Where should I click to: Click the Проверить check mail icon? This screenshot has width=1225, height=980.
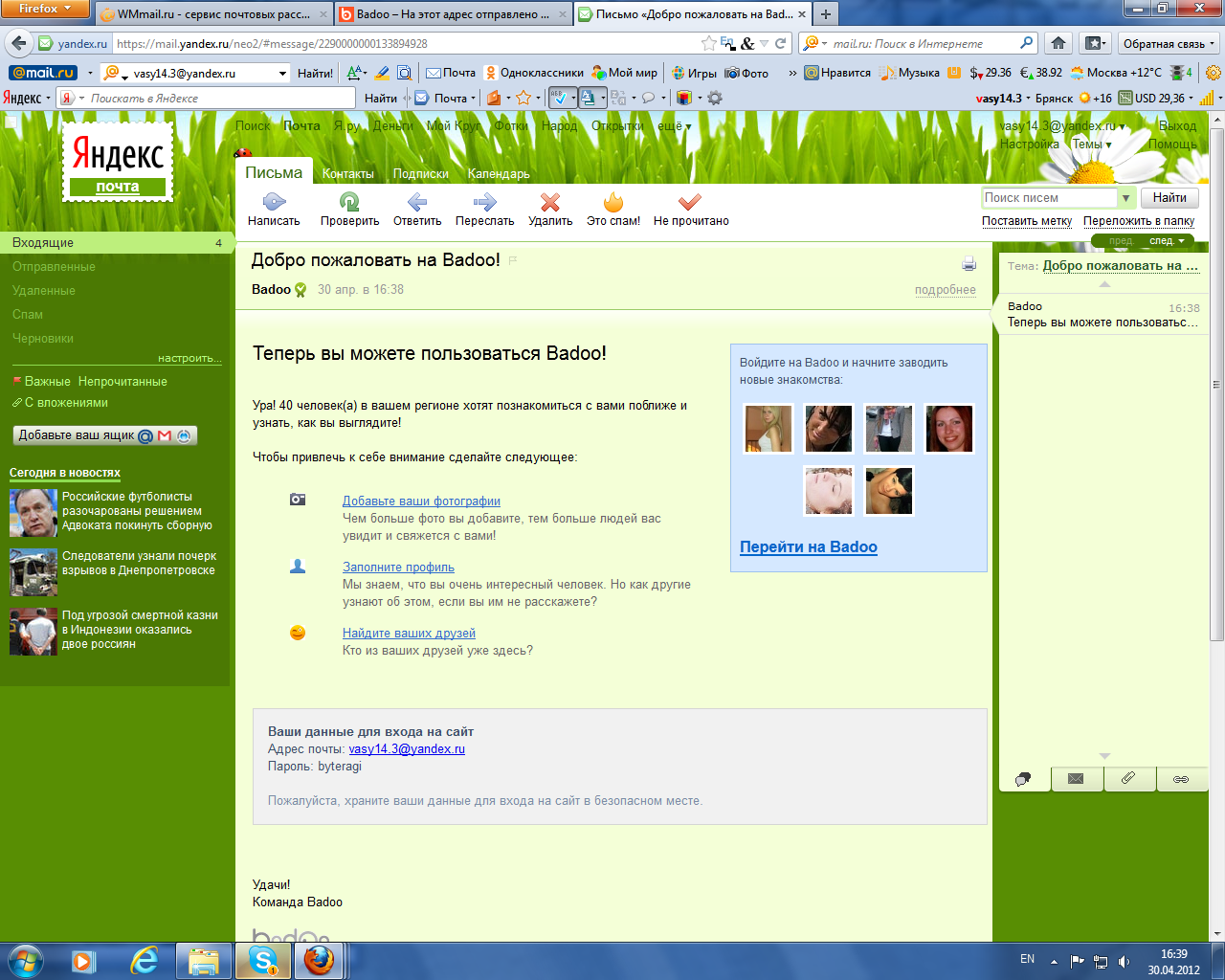pyautogui.click(x=349, y=202)
